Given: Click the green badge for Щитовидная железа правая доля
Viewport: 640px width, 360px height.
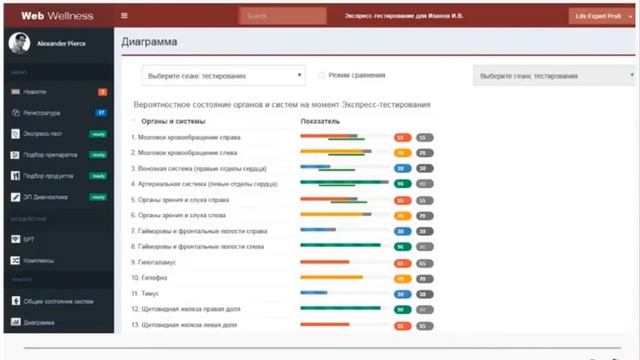Looking at the screenshot, I should pos(402,310).
